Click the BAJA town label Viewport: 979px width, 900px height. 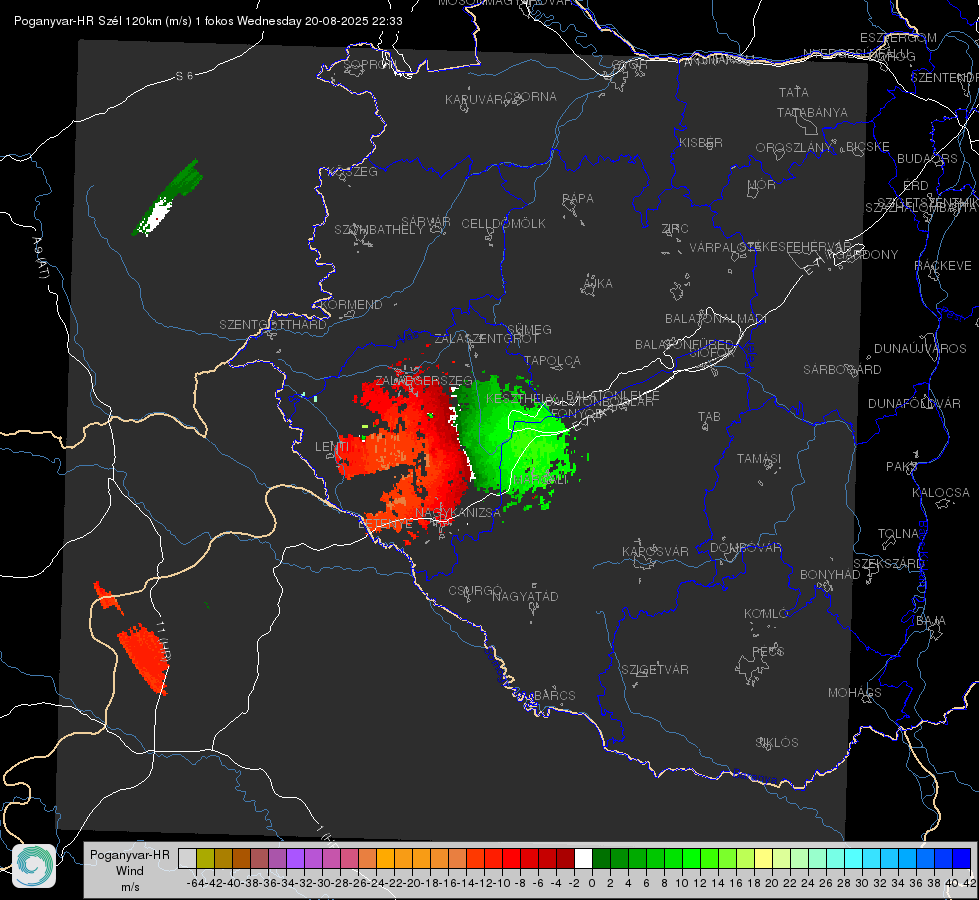pyautogui.click(x=931, y=621)
